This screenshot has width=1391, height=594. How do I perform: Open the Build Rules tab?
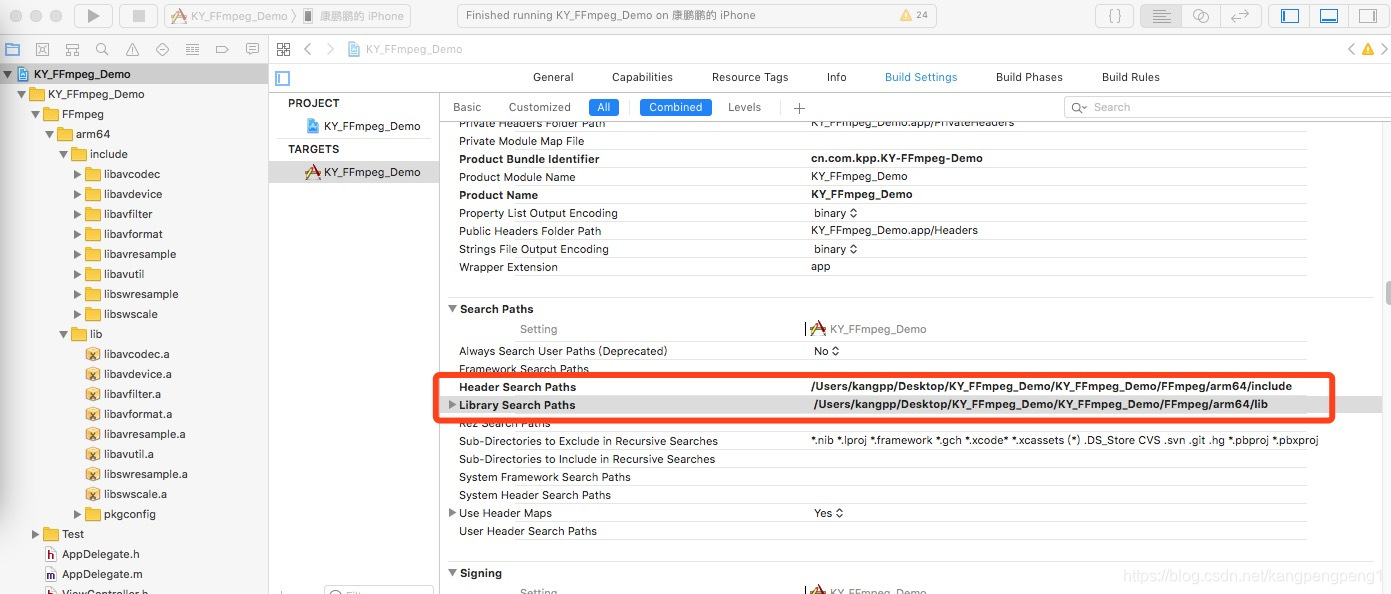point(1130,77)
